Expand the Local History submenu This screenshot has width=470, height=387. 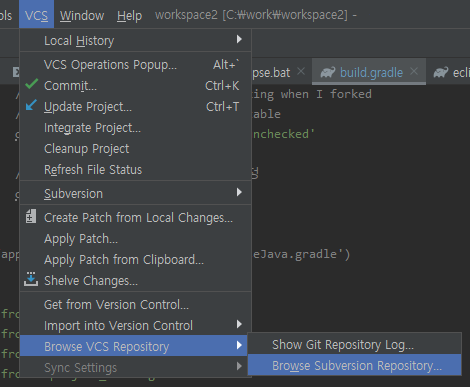coord(135,40)
